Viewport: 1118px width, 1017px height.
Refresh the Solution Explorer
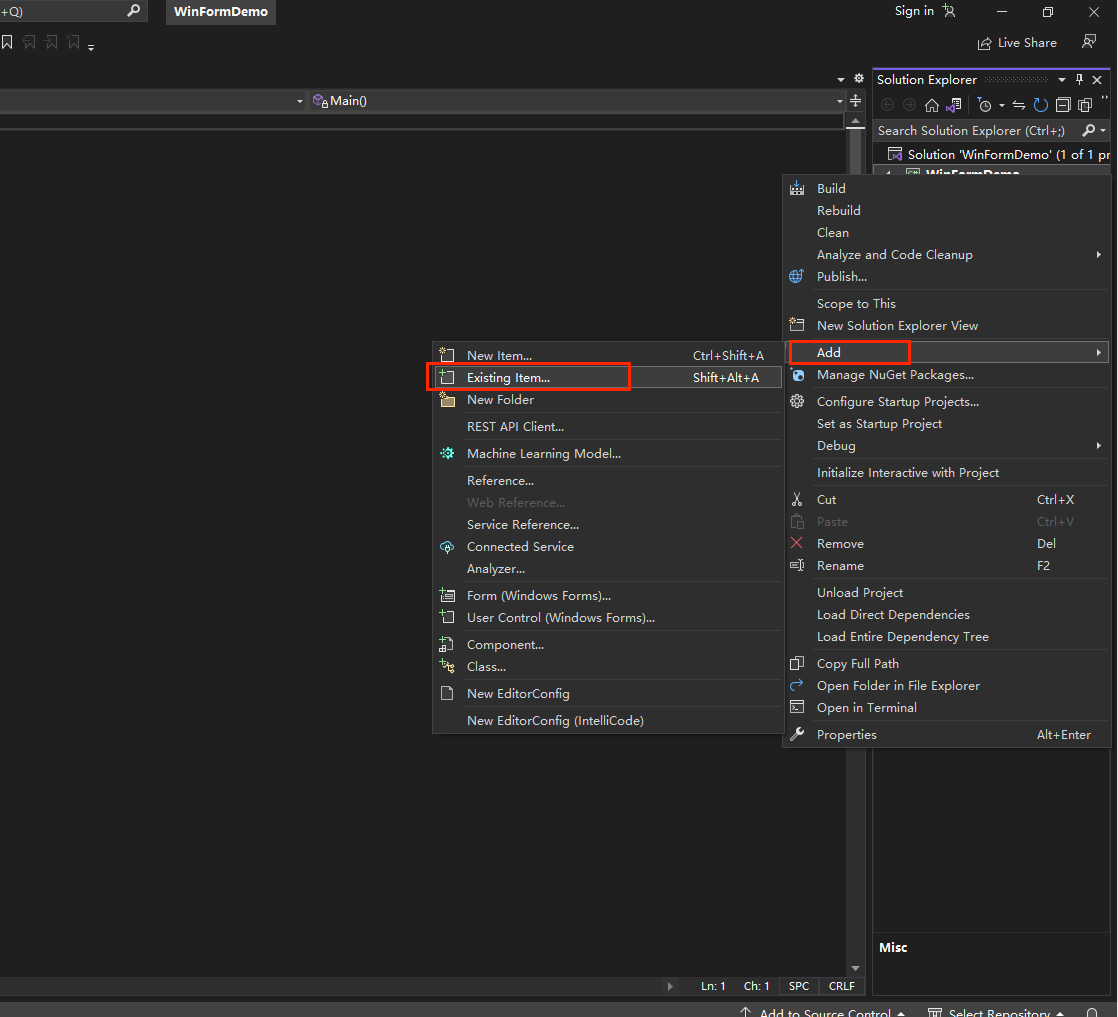pyautogui.click(x=1041, y=105)
